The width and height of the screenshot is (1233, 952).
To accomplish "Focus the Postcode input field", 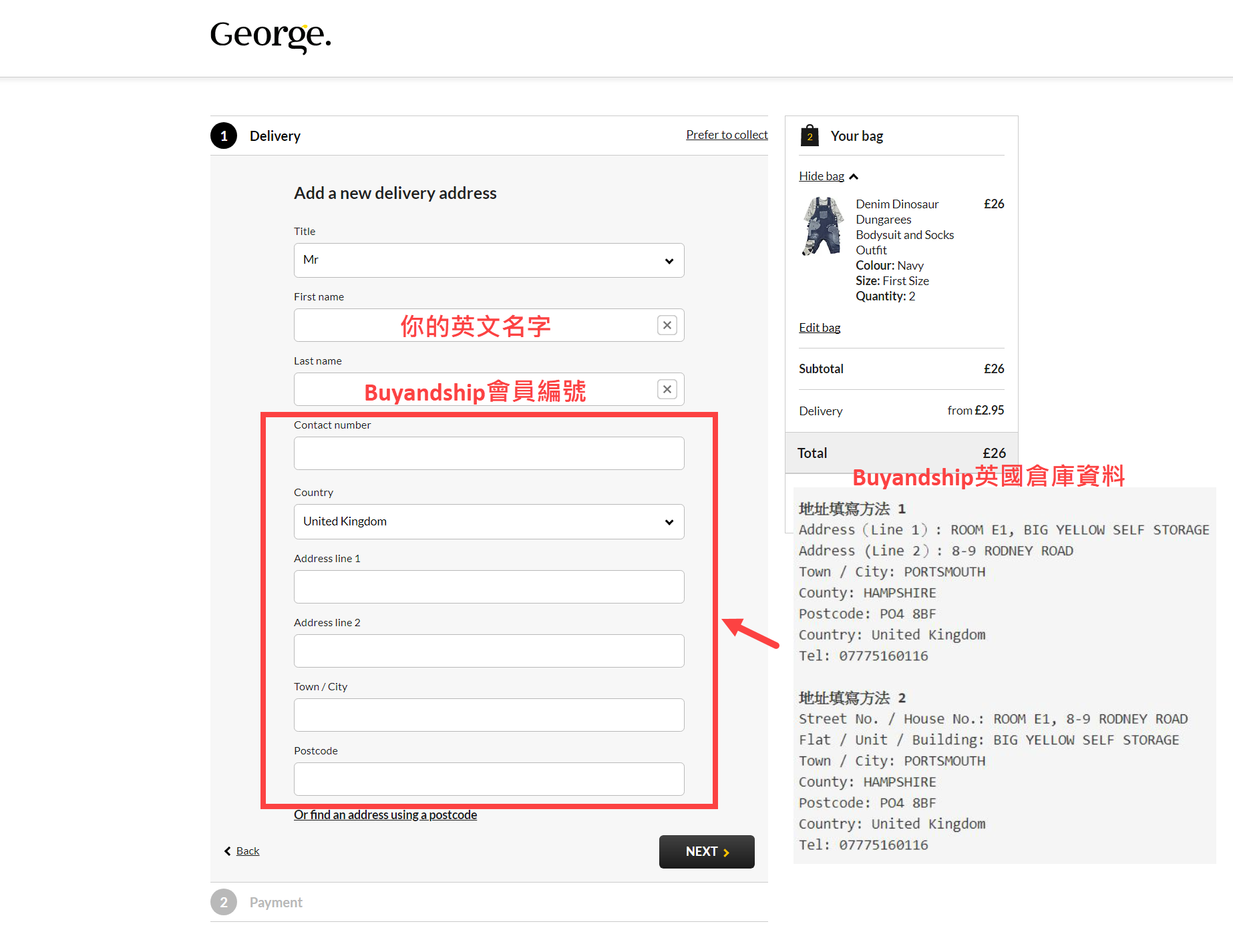I will point(489,779).
